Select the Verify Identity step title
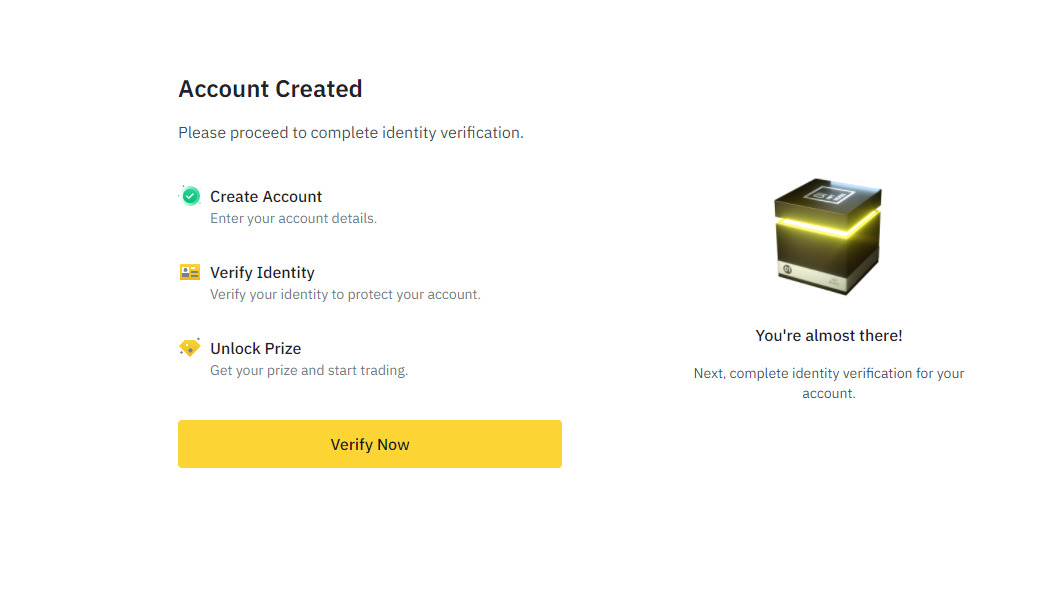1064x600 pixels. coord(263,272)
